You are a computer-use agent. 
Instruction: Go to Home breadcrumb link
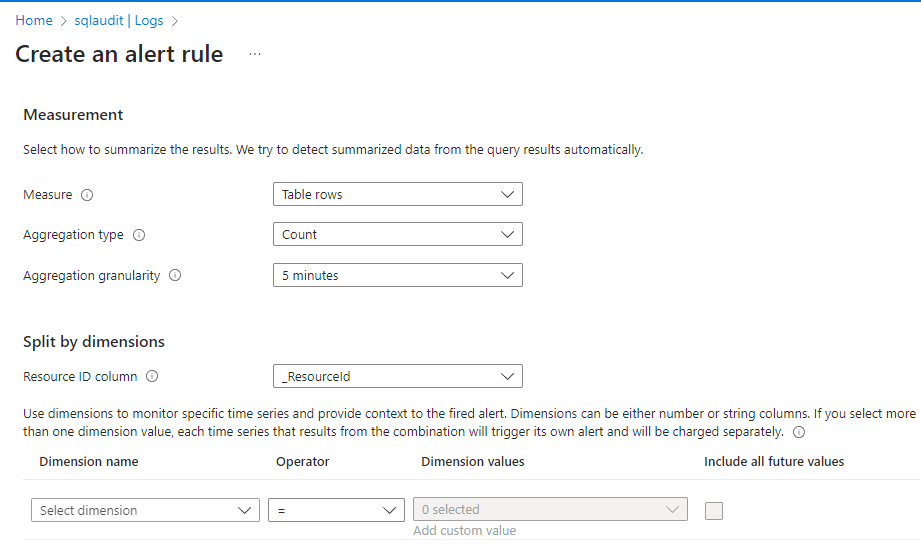click(x=34, y=21)
